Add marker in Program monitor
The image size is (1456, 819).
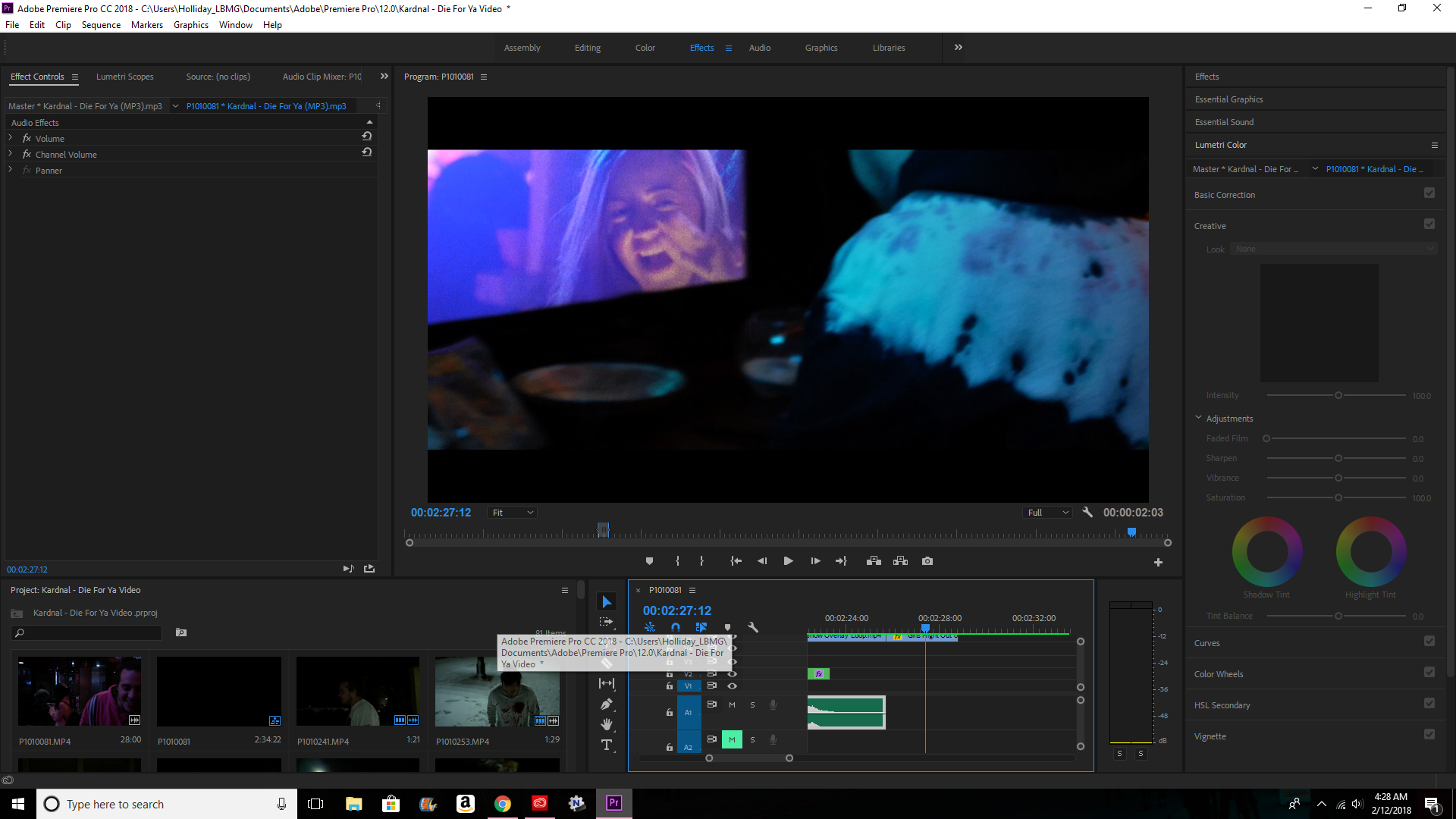[x=649, y=561]
